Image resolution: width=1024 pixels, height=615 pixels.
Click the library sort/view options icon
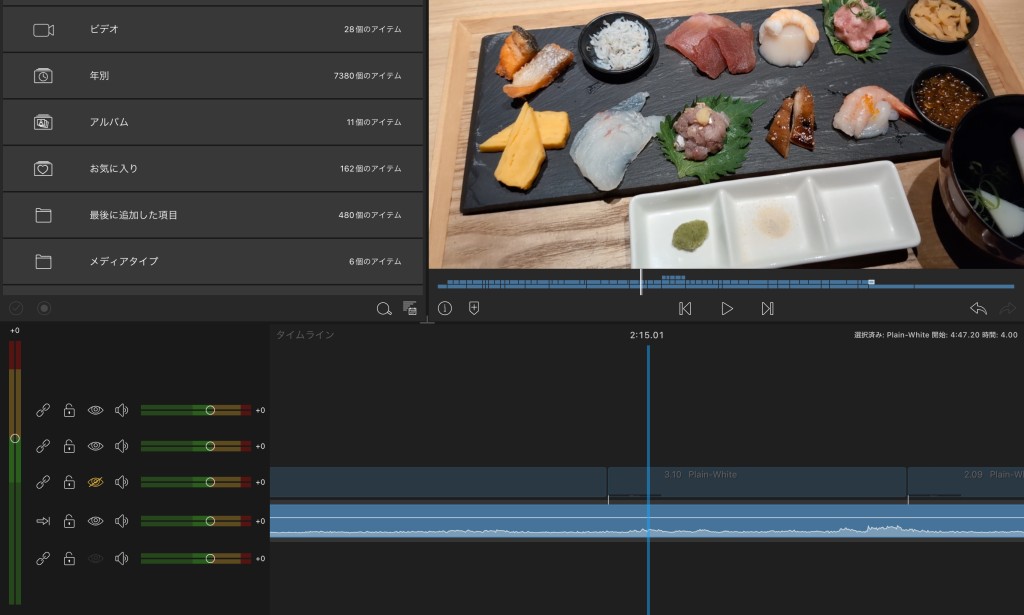[x=410, y=309]
